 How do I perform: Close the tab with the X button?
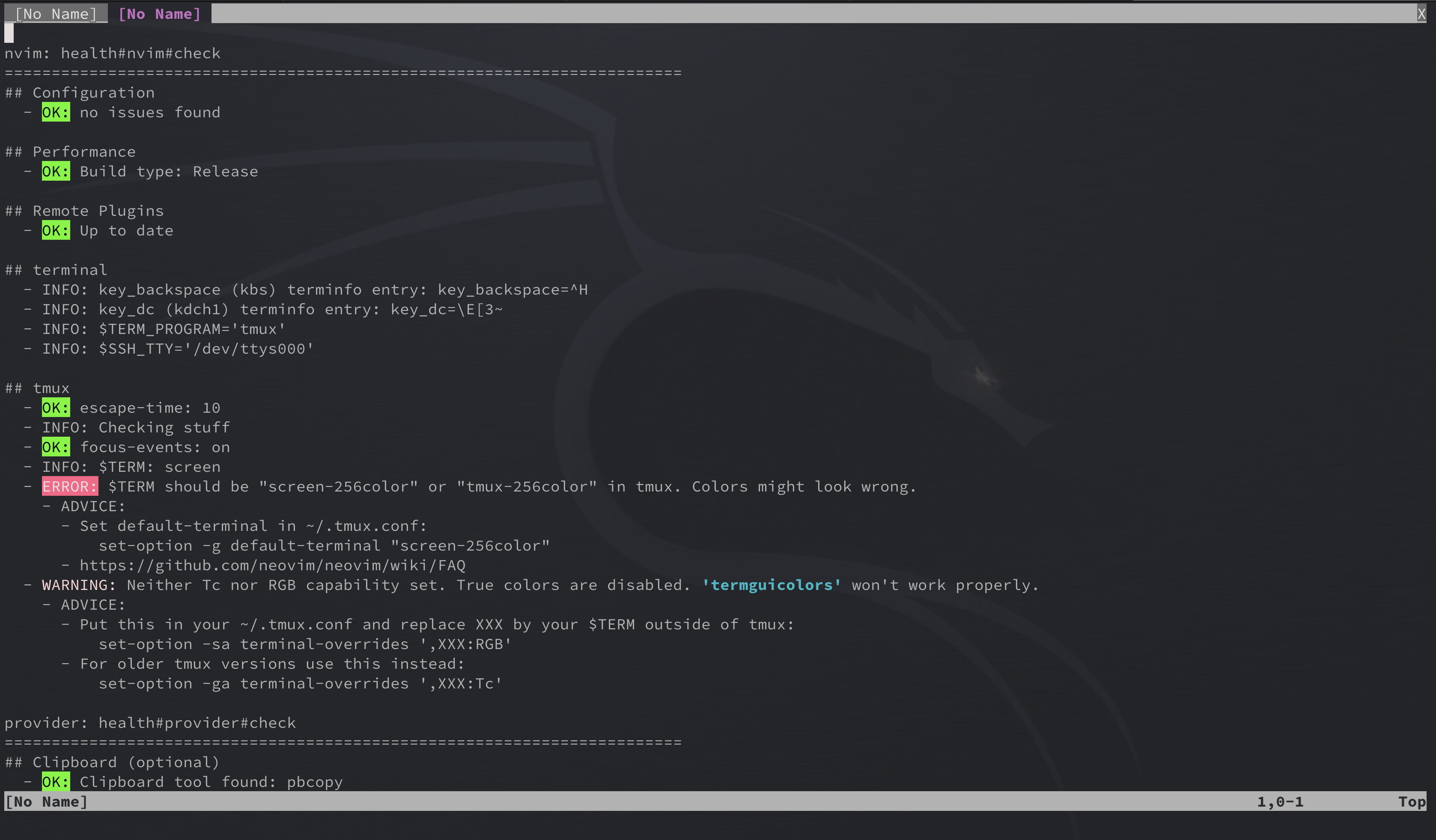[x=1421, y=14]
